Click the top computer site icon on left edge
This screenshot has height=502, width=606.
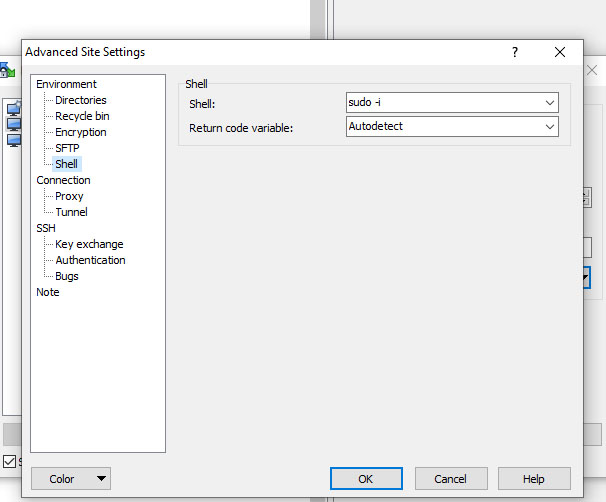click(14, 109)
